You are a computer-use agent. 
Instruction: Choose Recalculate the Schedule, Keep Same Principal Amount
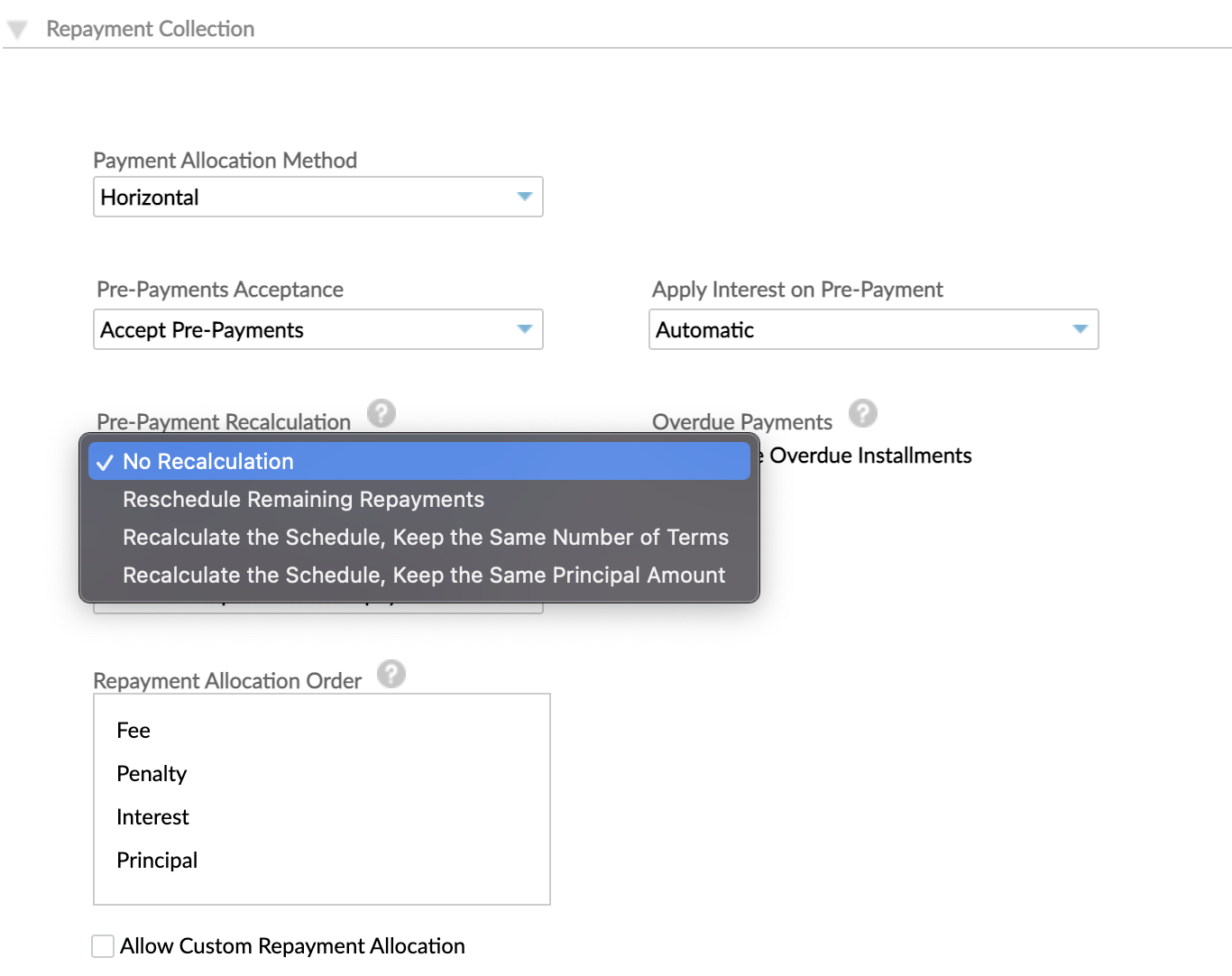pos(424,575)
